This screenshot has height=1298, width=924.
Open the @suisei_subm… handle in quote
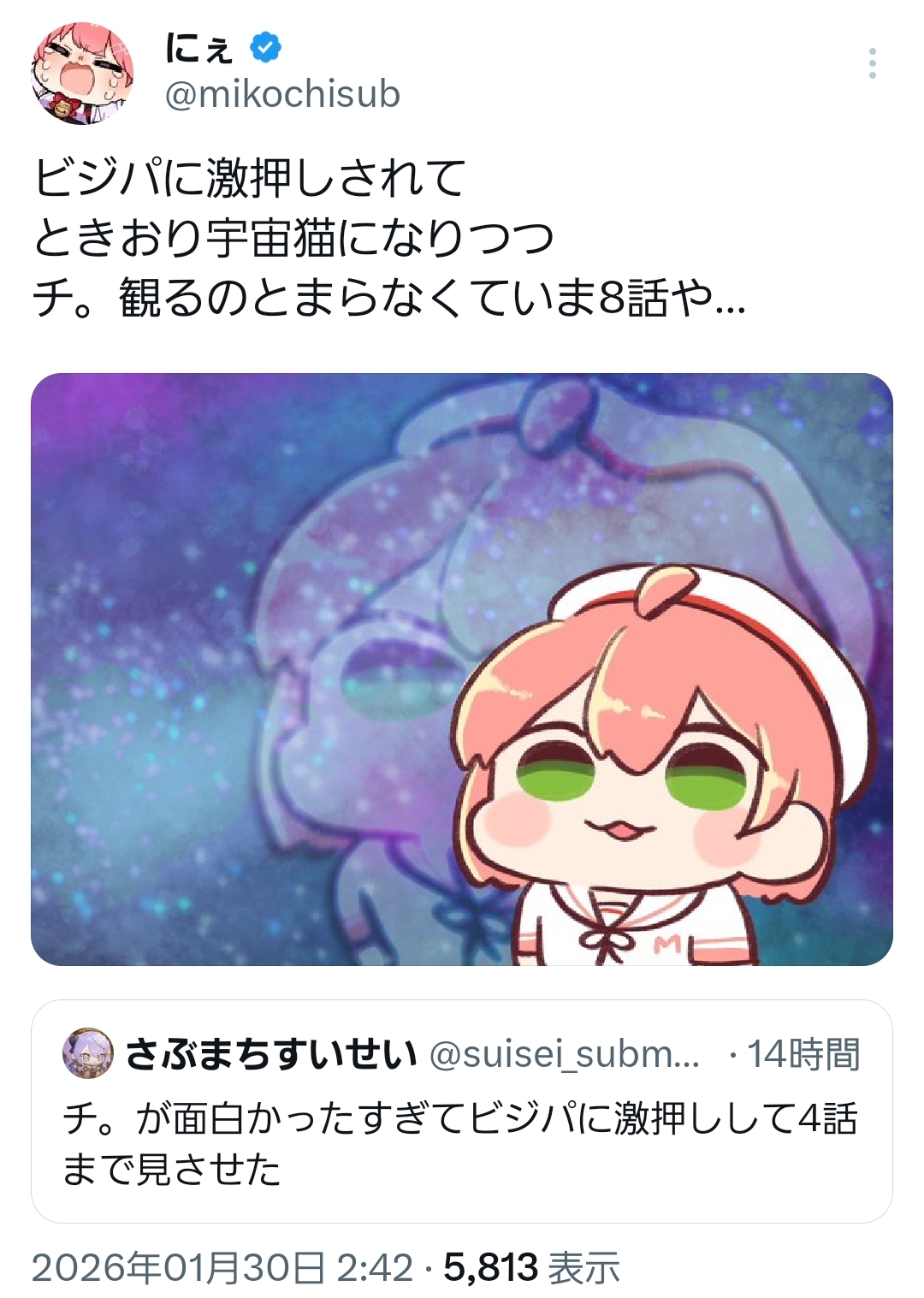tap(564, 1054)
